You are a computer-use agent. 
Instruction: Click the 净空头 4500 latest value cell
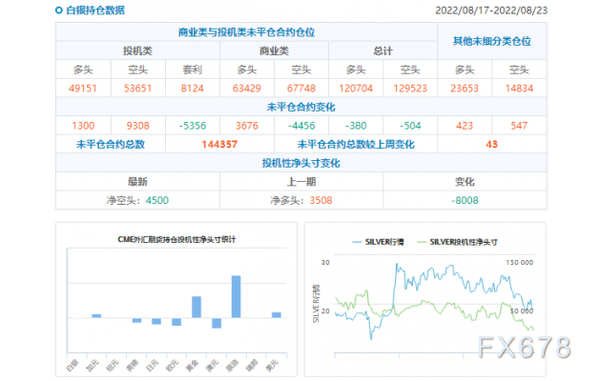click(x=137, y=200)
